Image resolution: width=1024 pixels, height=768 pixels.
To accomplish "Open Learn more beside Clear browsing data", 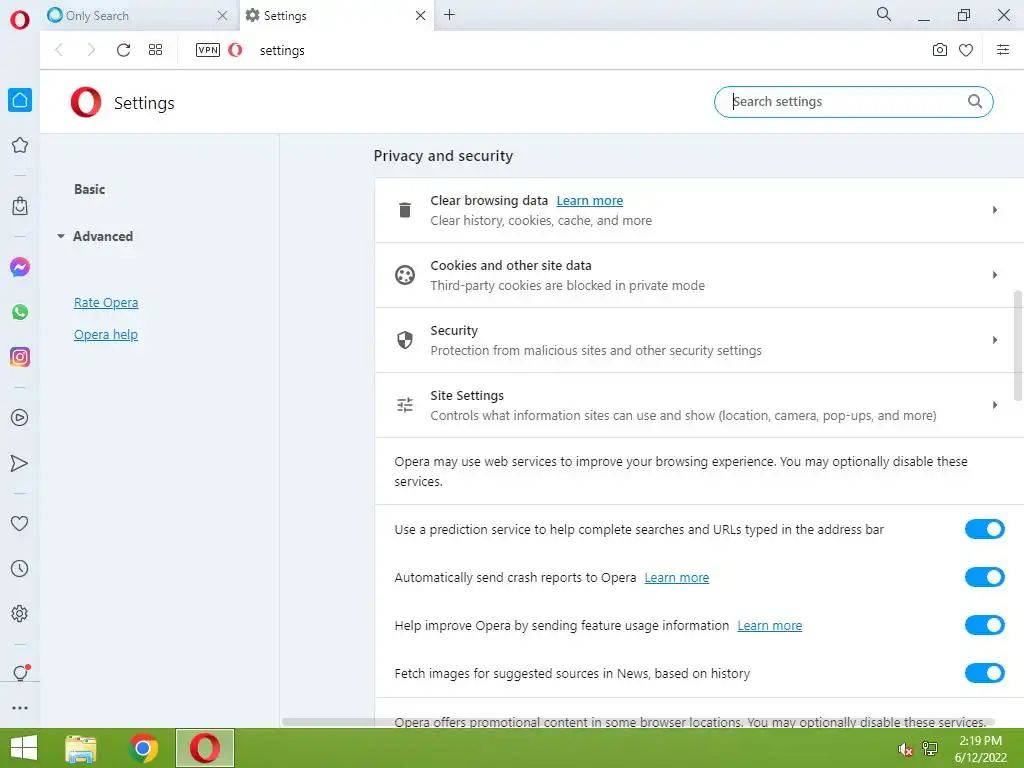I will click(590, 200).
